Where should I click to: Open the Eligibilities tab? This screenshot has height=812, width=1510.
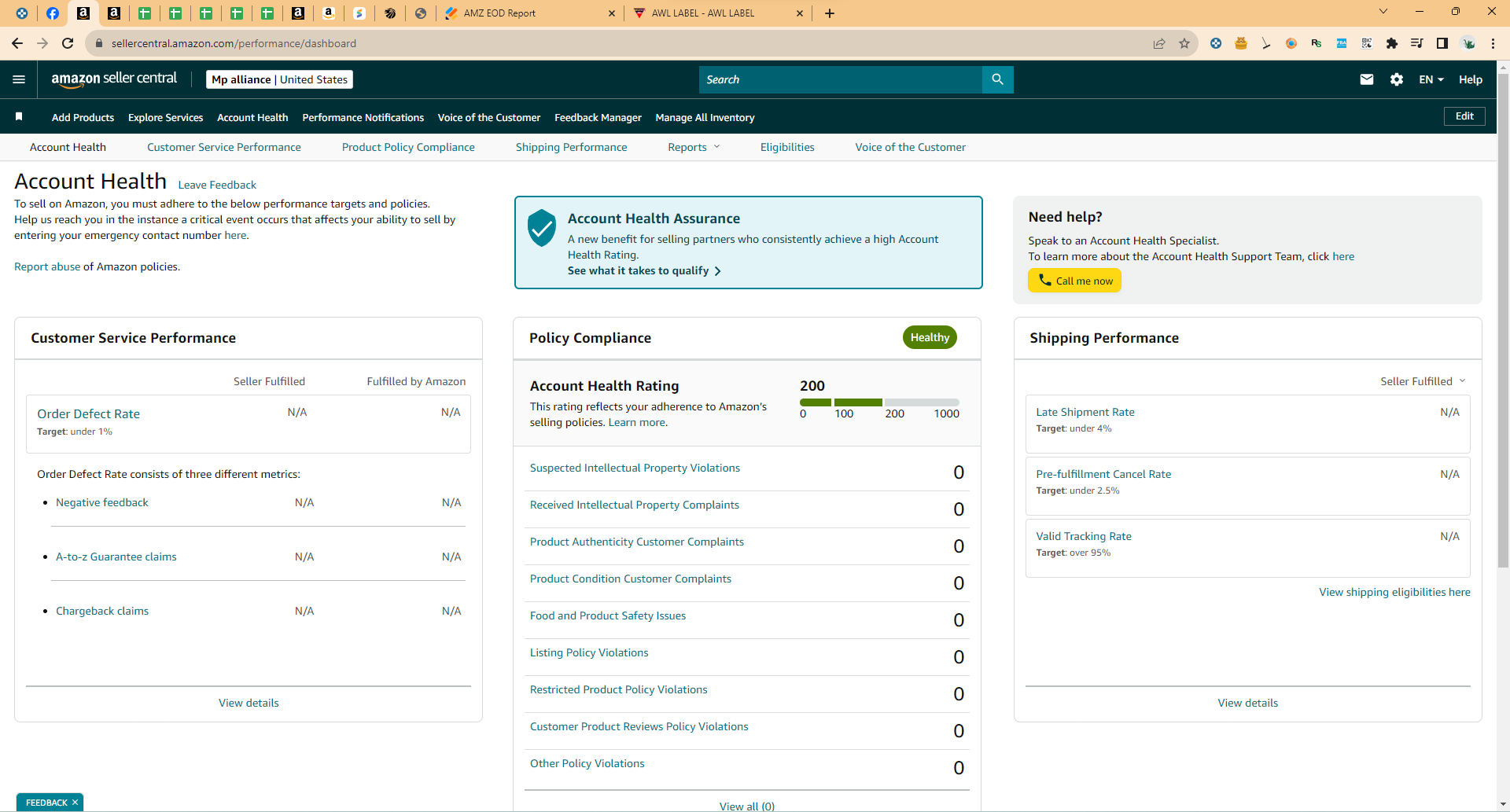tap(787, 147)
